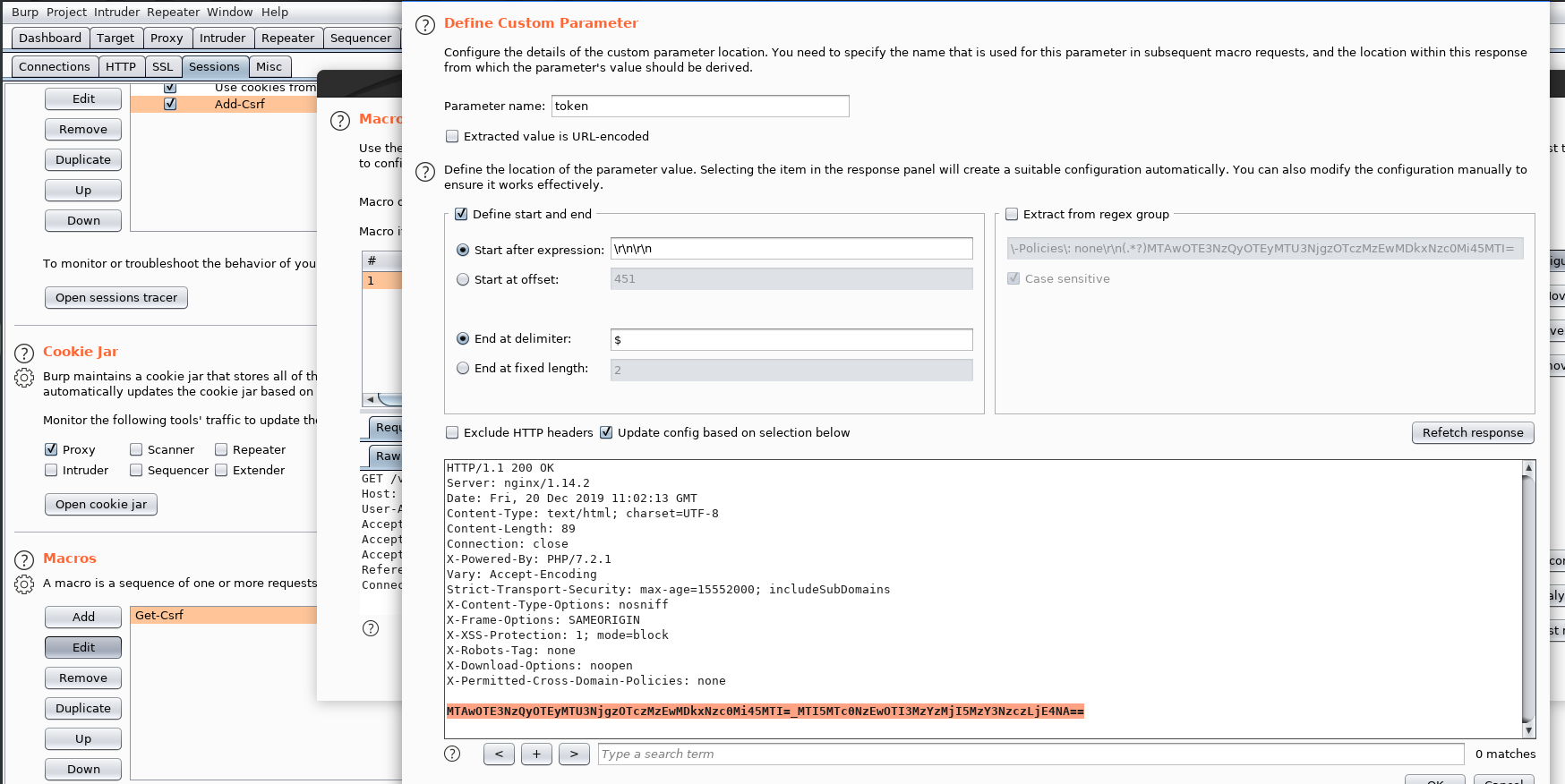Enable Exclude HTTP headers option

click(452, 432)
